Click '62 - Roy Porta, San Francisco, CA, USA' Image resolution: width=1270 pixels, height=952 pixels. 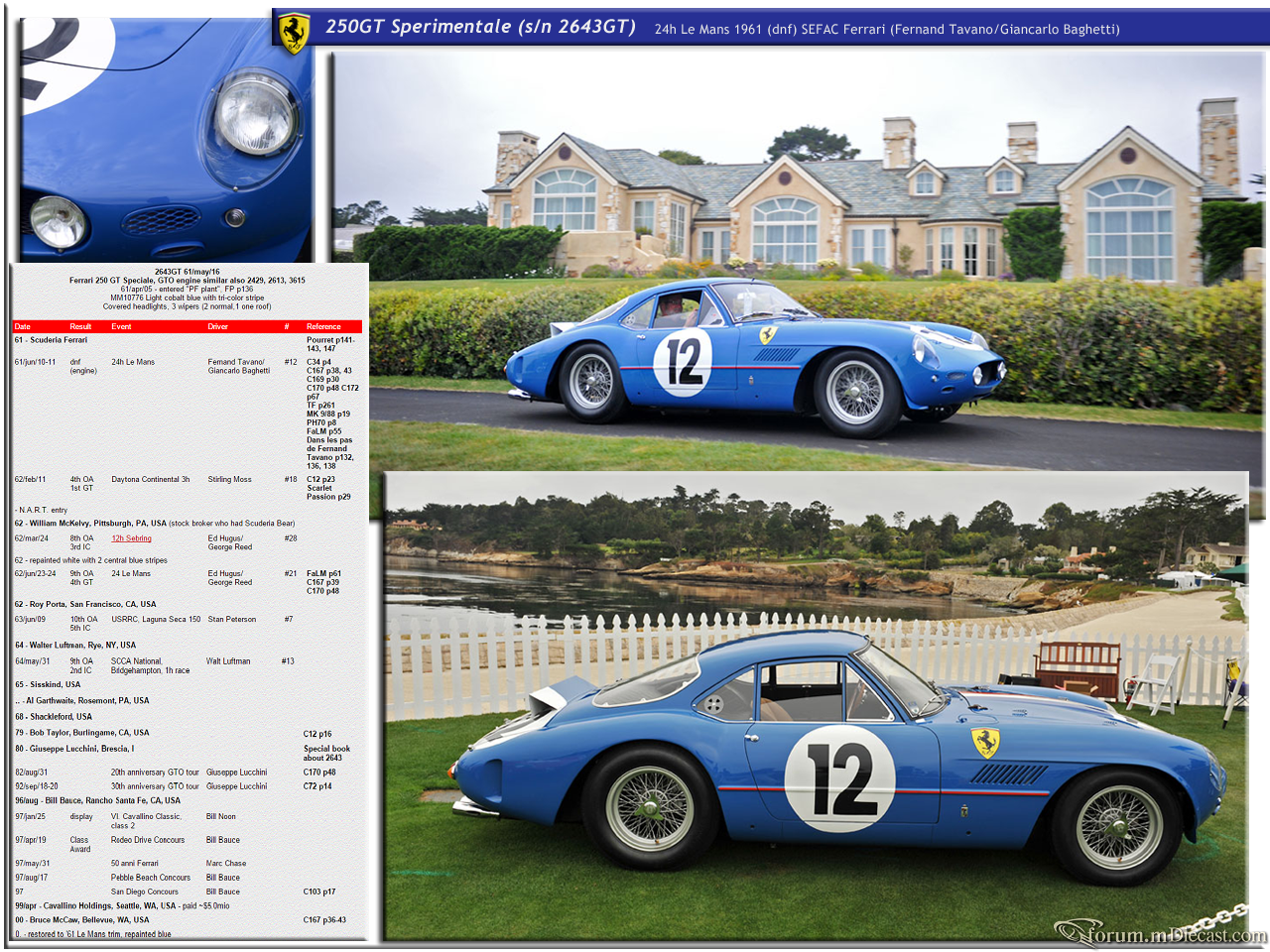(x=85, y=604)
